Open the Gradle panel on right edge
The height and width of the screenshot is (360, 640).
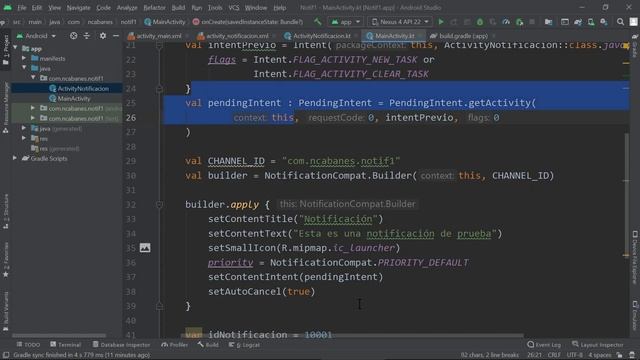[x=635, y=46]
